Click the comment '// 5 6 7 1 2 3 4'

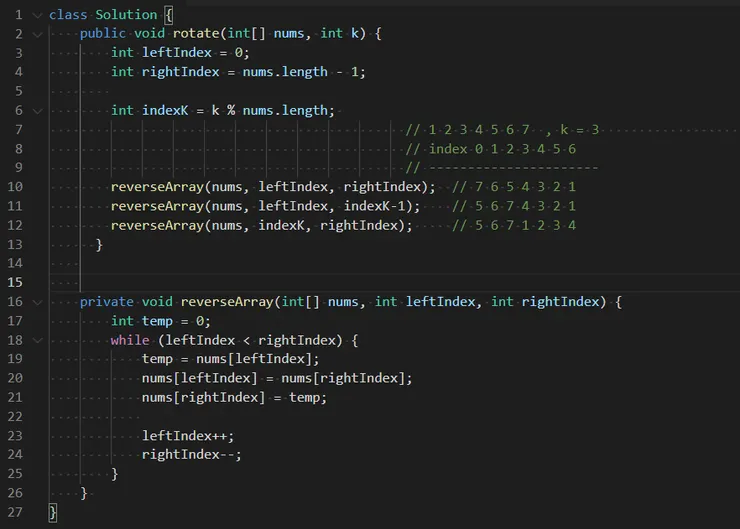[x=514, y=226]
